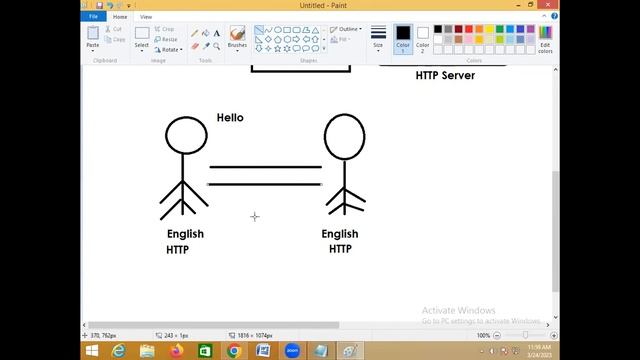Open Paint Help question mark icon
Screen dimensions: 640x360
[x=554, y=16]
